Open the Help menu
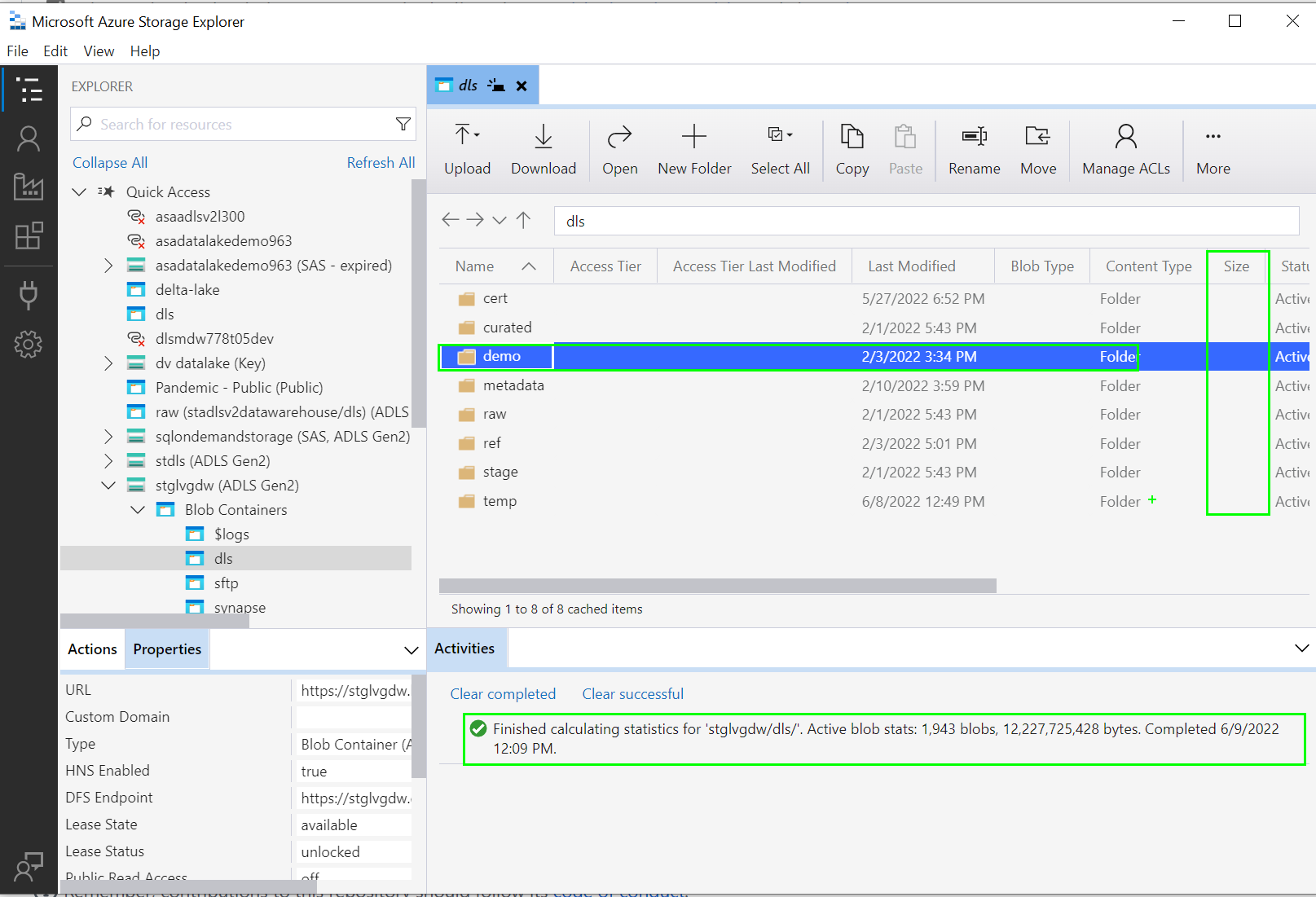The height and width of the screenshot is (897, 1316). point(145,51)
